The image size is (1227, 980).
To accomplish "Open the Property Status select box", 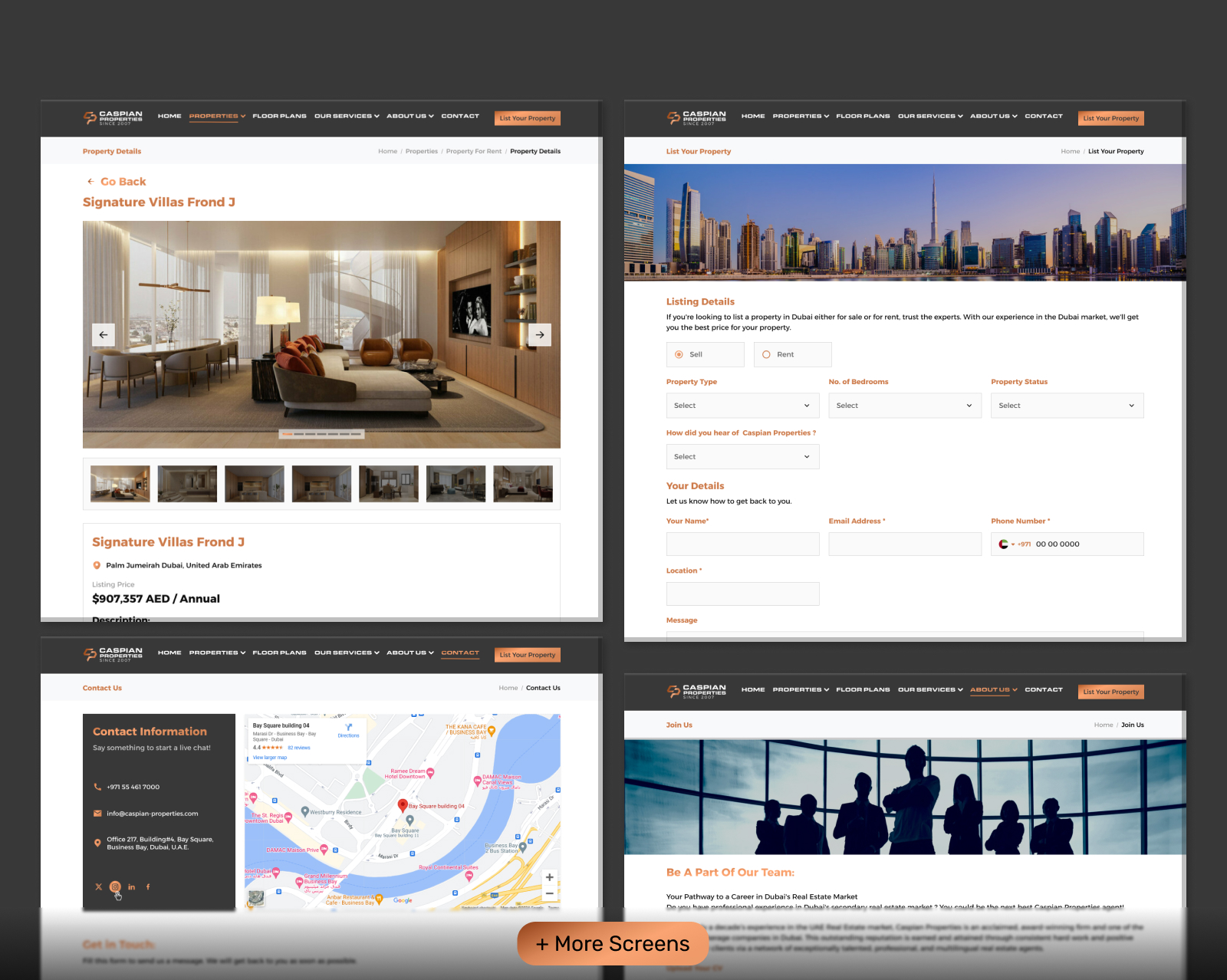I will [1066, 406].
